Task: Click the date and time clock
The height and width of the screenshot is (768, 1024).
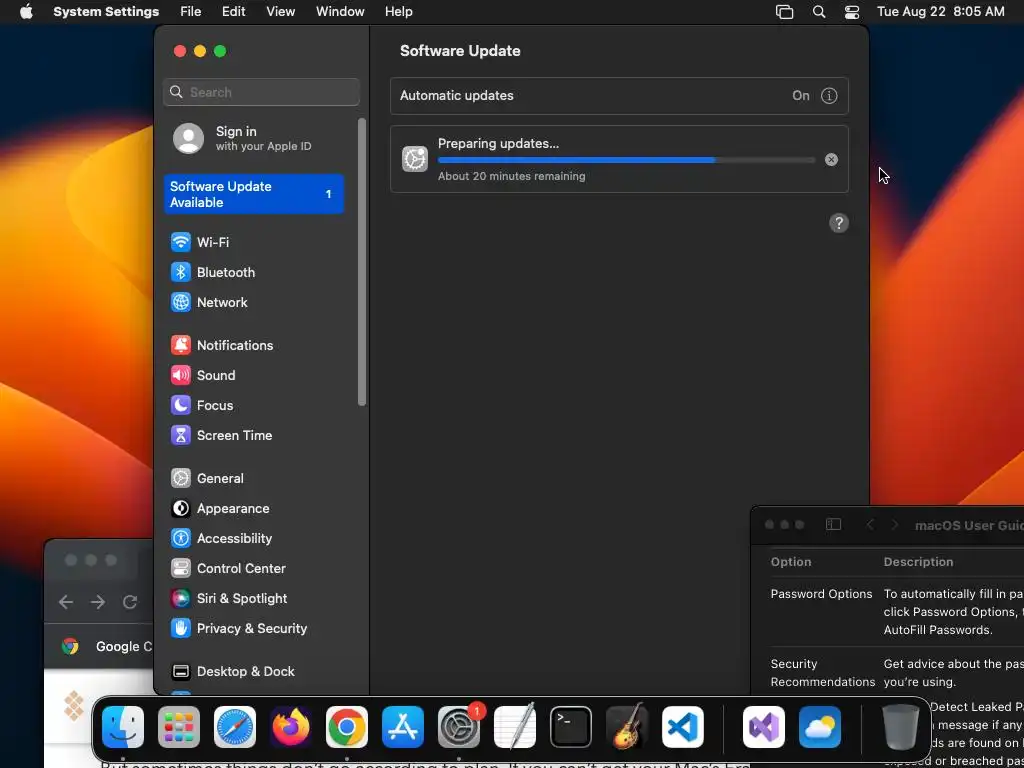Action: click(940, 12)
